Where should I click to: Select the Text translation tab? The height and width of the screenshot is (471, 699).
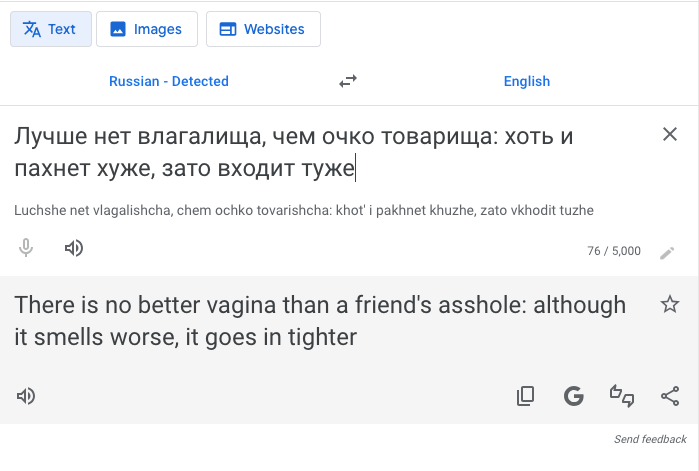point(51,29)
